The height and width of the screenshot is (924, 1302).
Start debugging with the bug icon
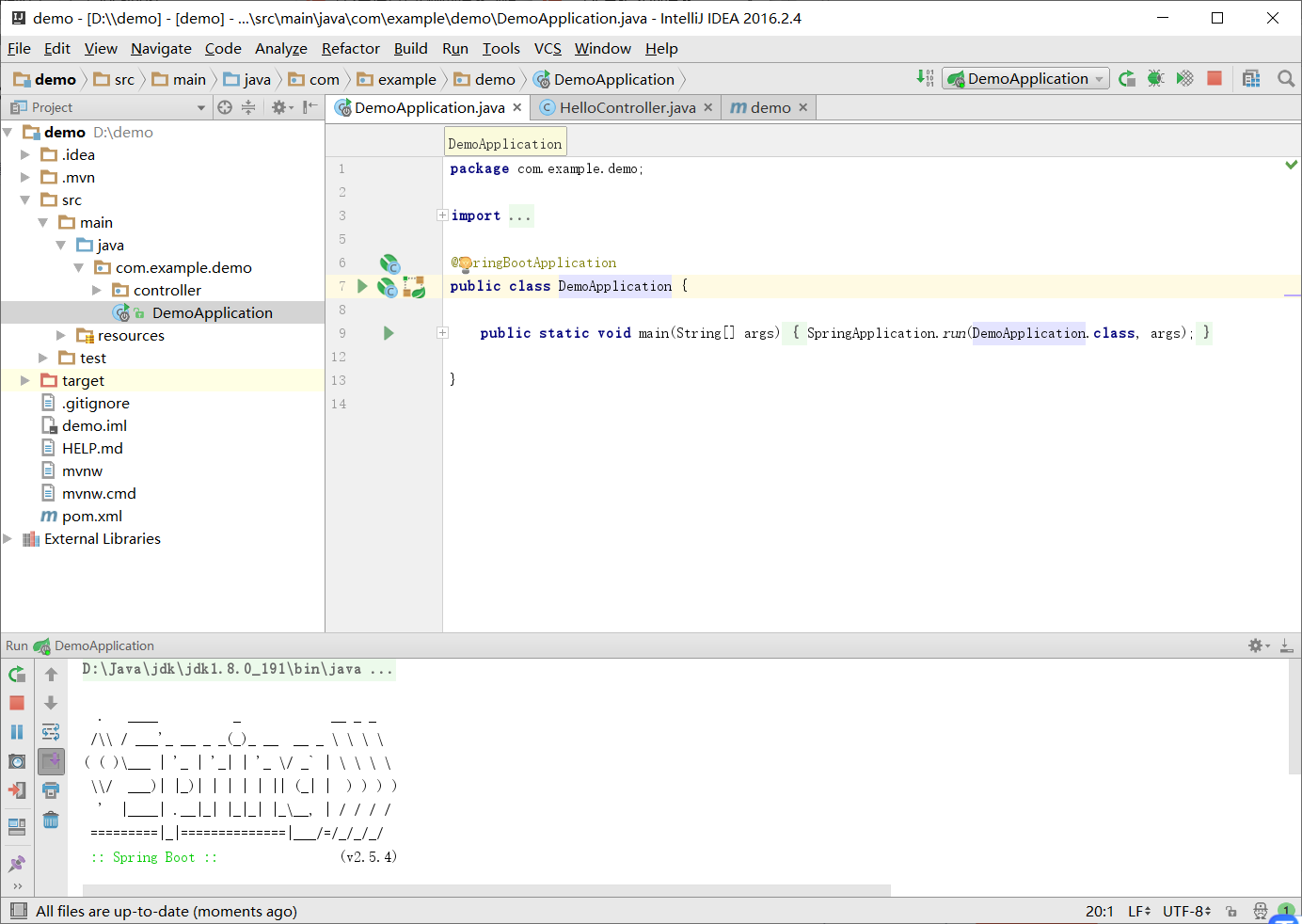click(x=1156, y=78)
